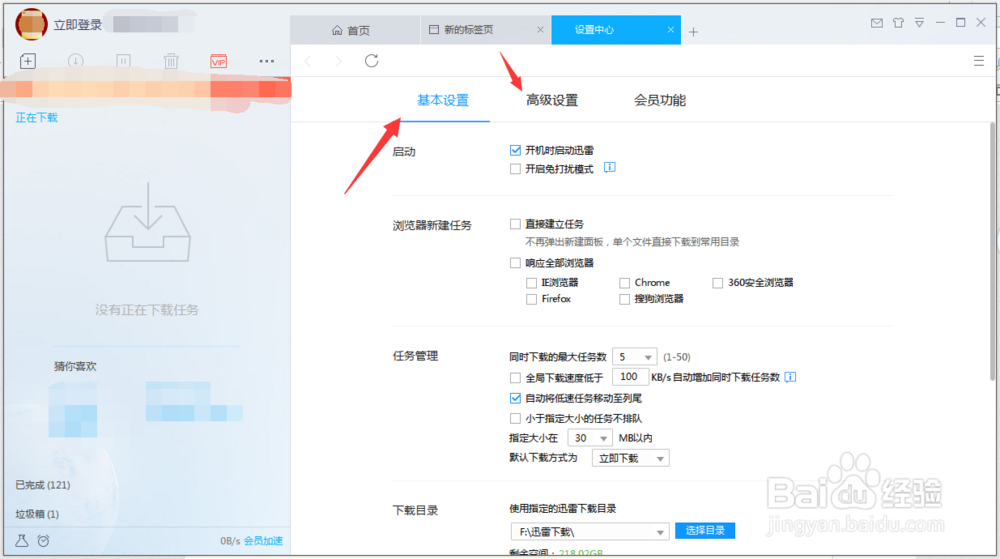Click the user avatar to log in
This screenshot has width=1000, height=559.
[x=31, y=24]
